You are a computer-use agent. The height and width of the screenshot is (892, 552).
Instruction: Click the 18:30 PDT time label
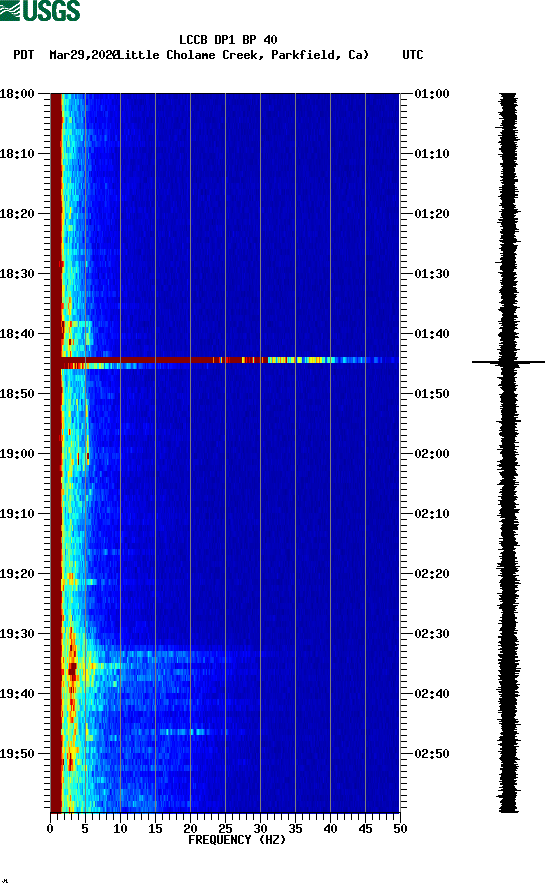point(17,274)
